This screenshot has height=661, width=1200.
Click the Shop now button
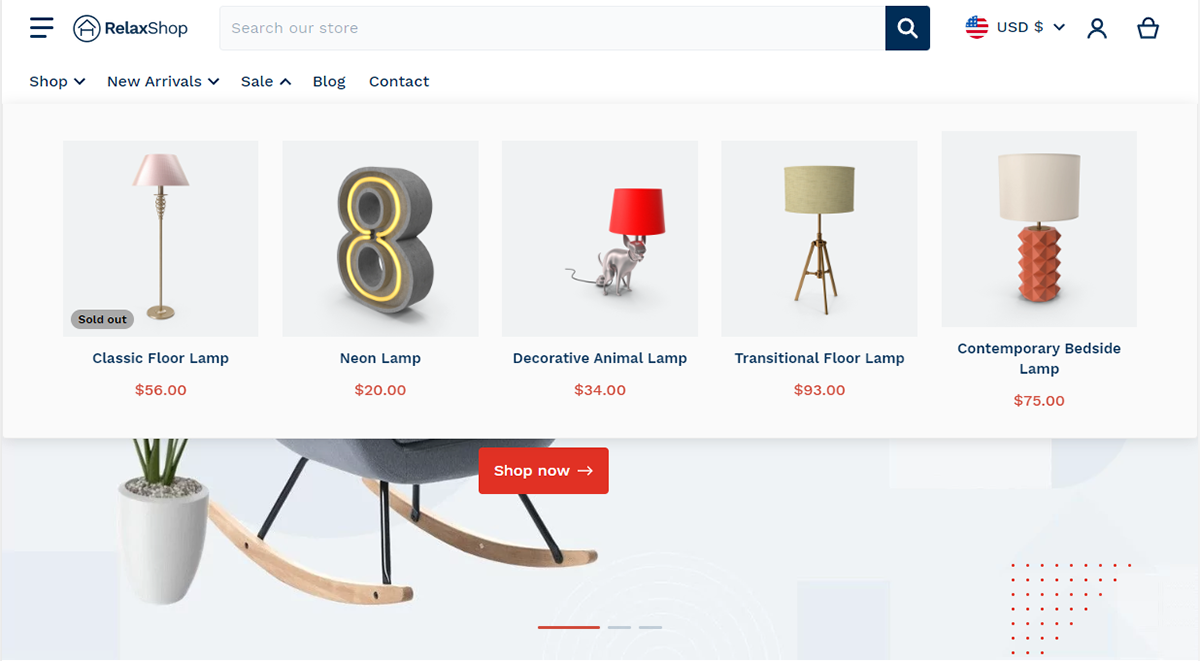tap(543, 471)
